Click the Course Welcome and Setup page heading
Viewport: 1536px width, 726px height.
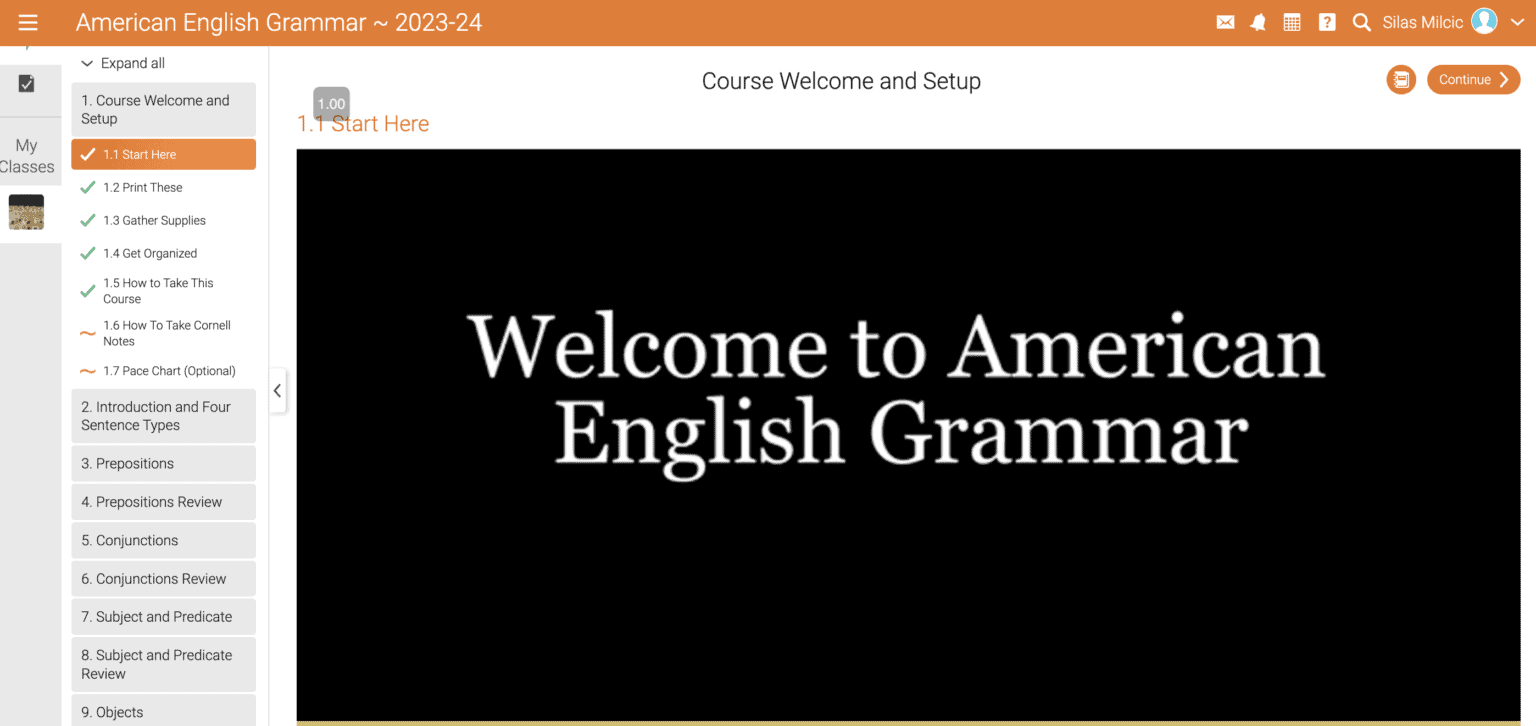tap(841, 81)
